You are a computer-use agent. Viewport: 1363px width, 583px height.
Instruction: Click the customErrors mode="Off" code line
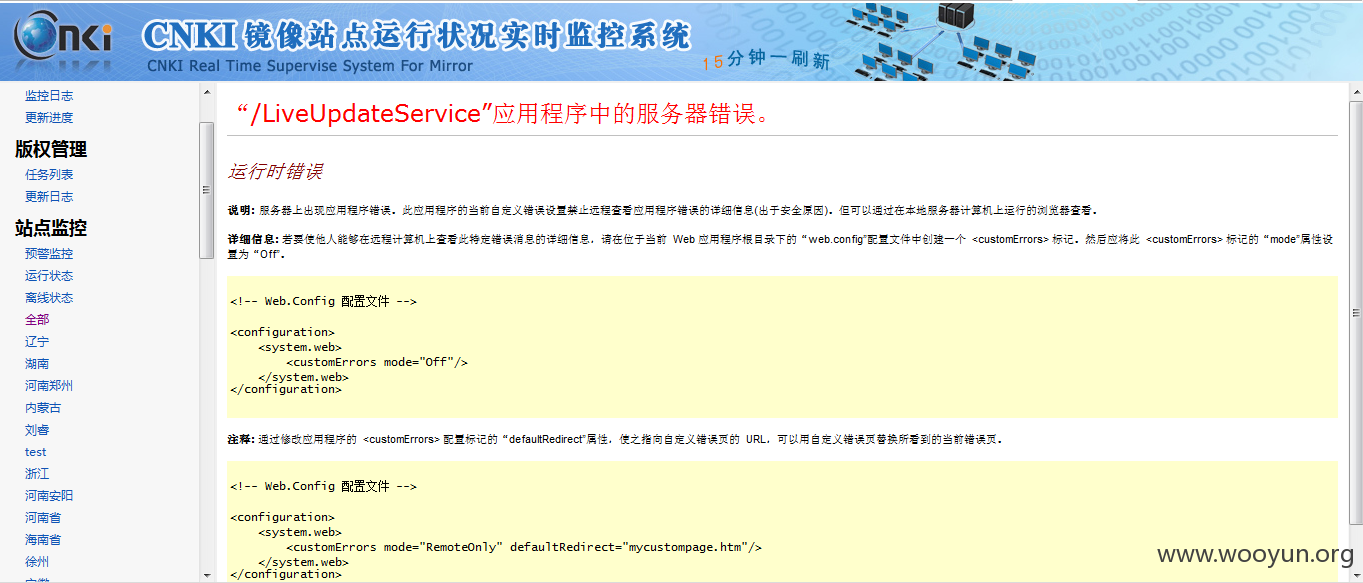(377, 362)
